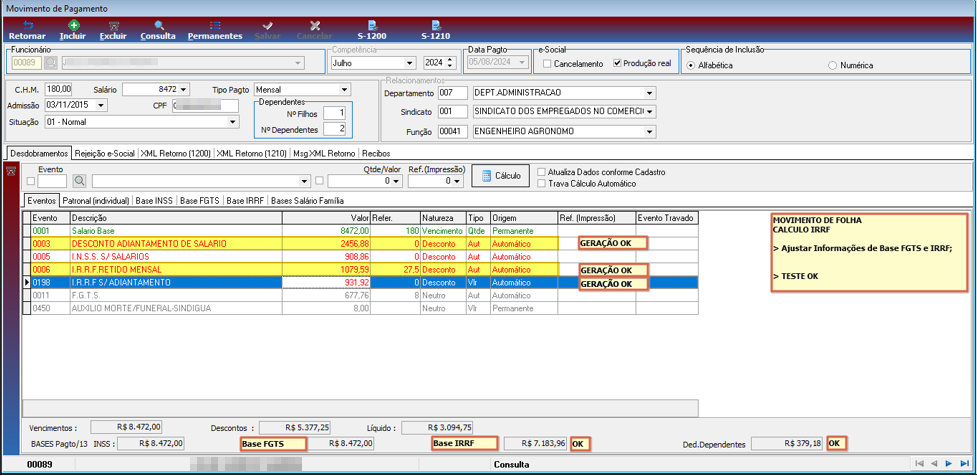
Task: Click the S-1210 document icon
Action: 436,26
